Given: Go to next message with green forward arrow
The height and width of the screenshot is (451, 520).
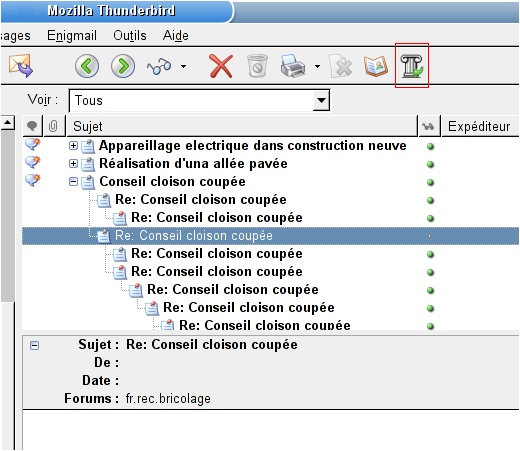Looking at the screenshot, I should 123,66.
